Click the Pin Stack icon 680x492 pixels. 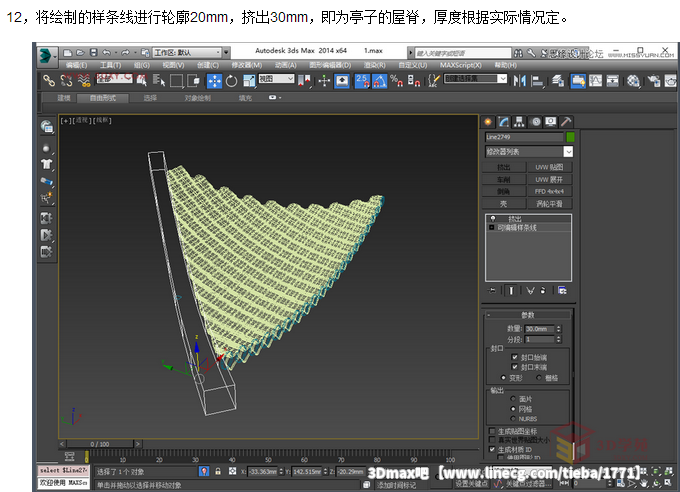[x=492, y=290]
